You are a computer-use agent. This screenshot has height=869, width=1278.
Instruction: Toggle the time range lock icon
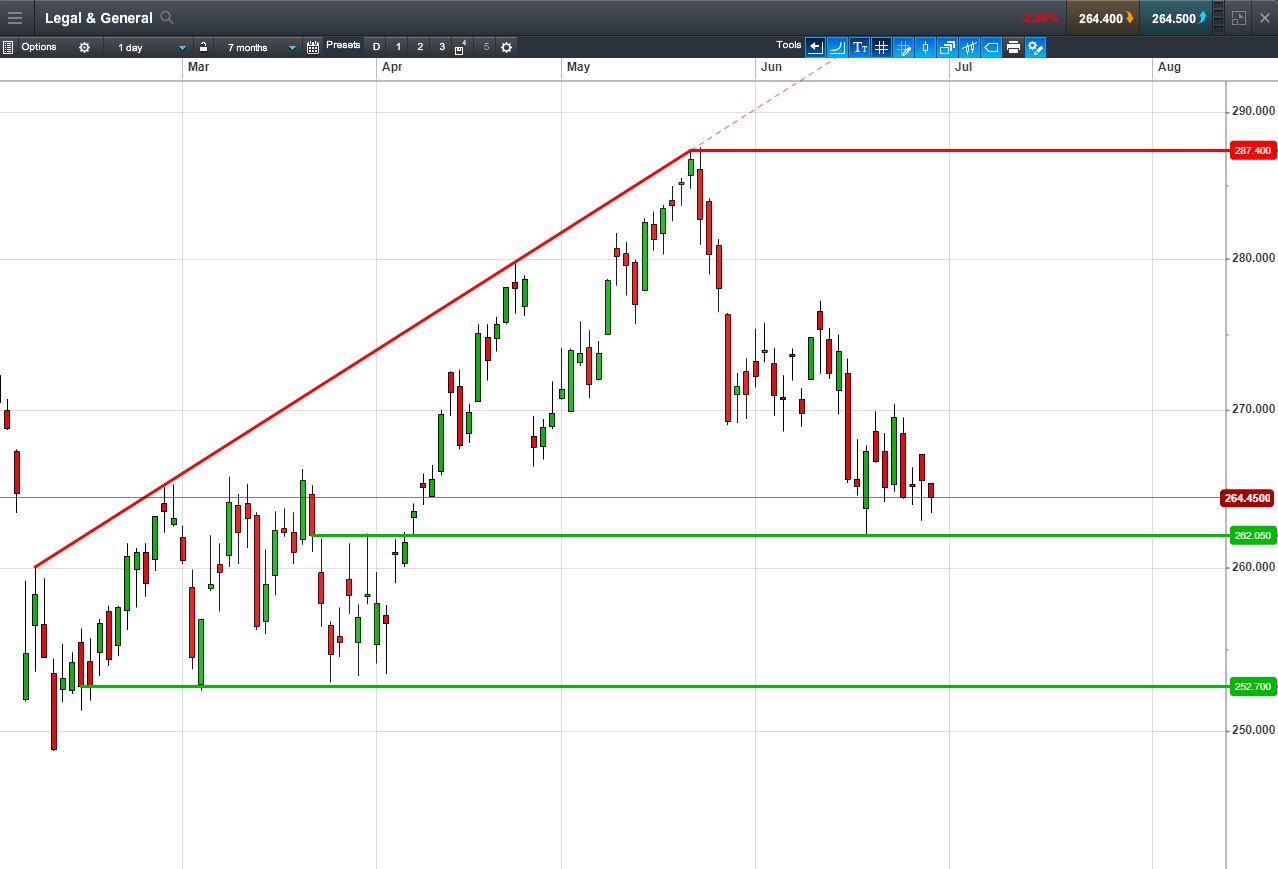pyautogui.click(x=203, y=47)
